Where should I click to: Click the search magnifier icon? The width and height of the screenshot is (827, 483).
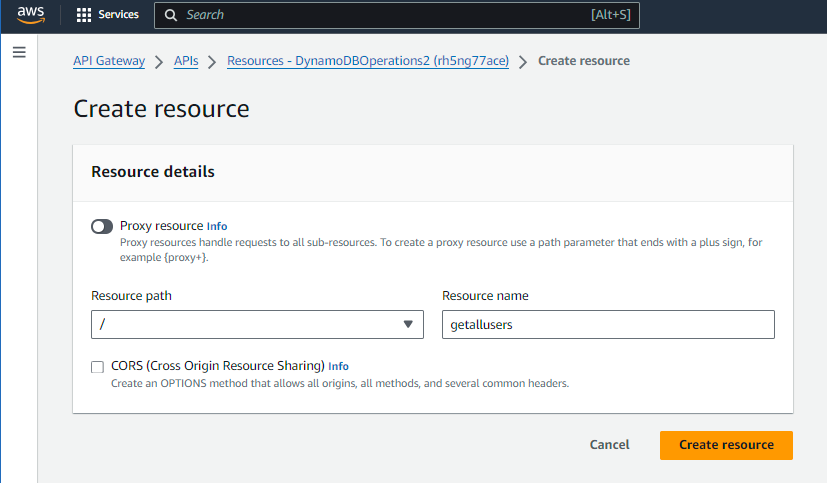point(171,15)
